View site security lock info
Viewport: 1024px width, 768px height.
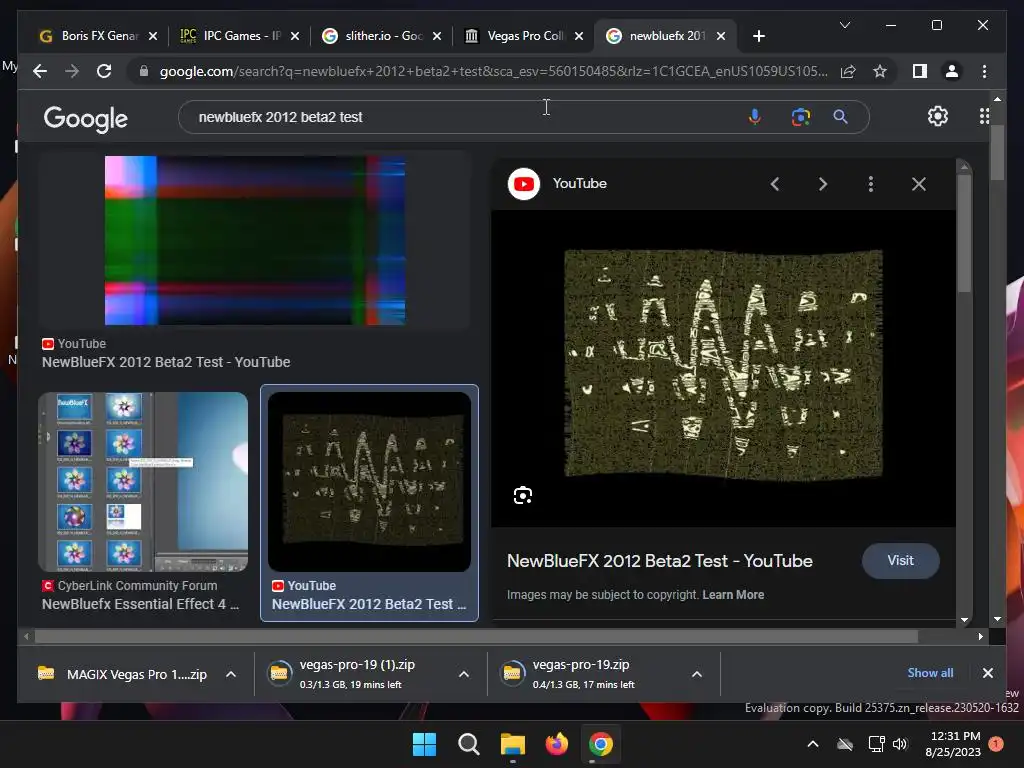click(x=144, y=71)
